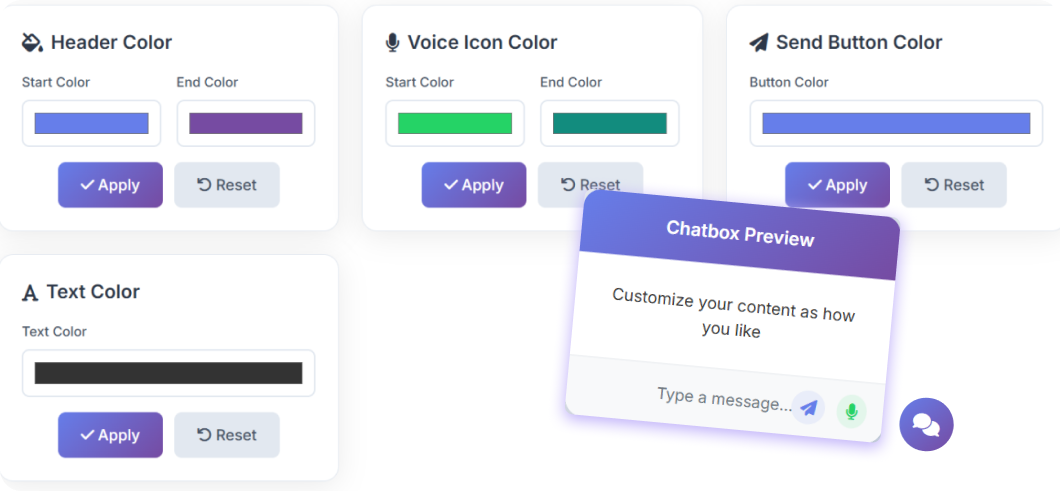Image resolution: width=1060 pixels, height=491 pixels.
Task: Click the paint bucket Header Color icon
Action: click(32, 43)
